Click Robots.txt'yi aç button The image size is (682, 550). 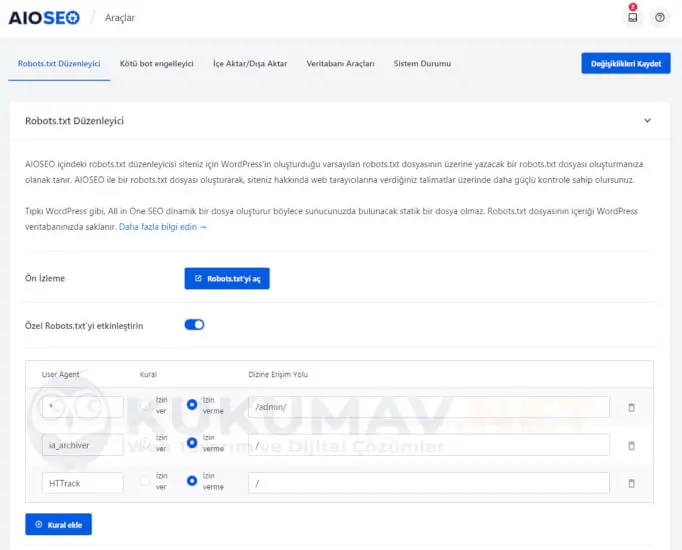[x=227, y=278]
